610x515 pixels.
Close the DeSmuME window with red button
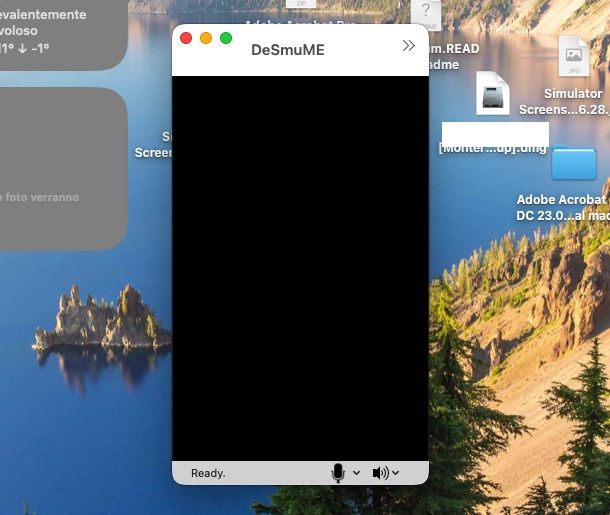point(186,38)
